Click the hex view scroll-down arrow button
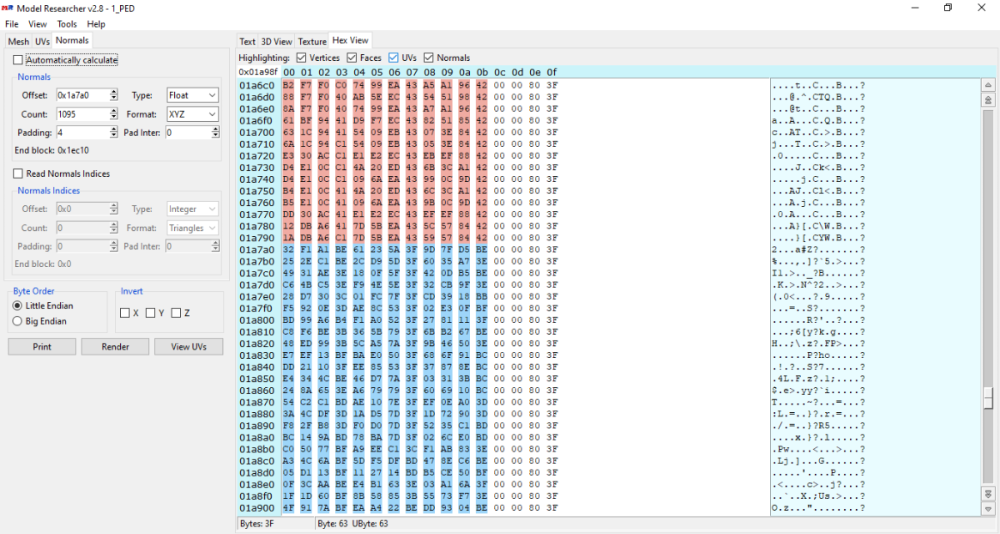The width and height of the screenshot is (1000, 534). pyautogui.click(x=988, y=508)
